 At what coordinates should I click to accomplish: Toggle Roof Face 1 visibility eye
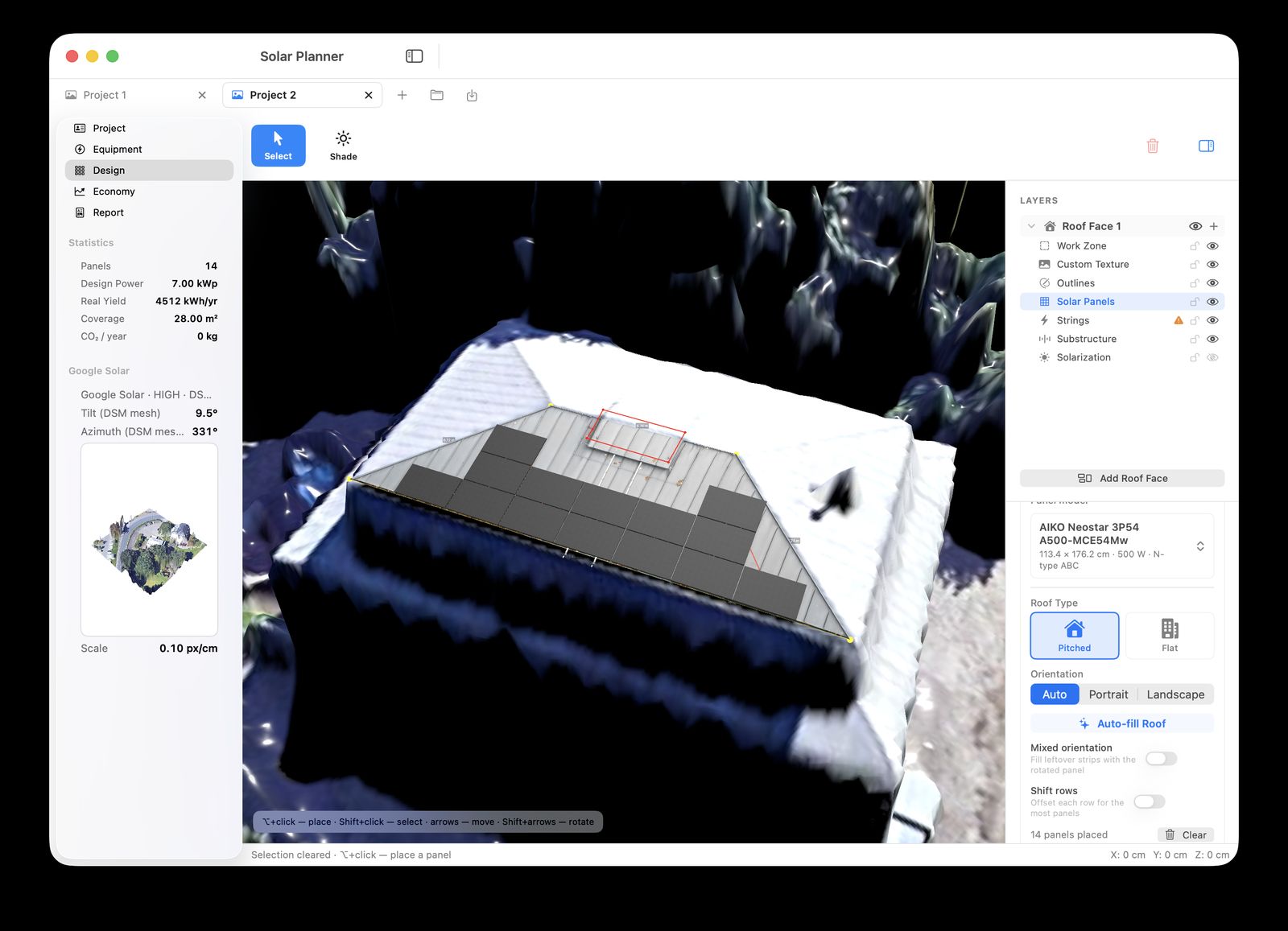(1195, 226)
